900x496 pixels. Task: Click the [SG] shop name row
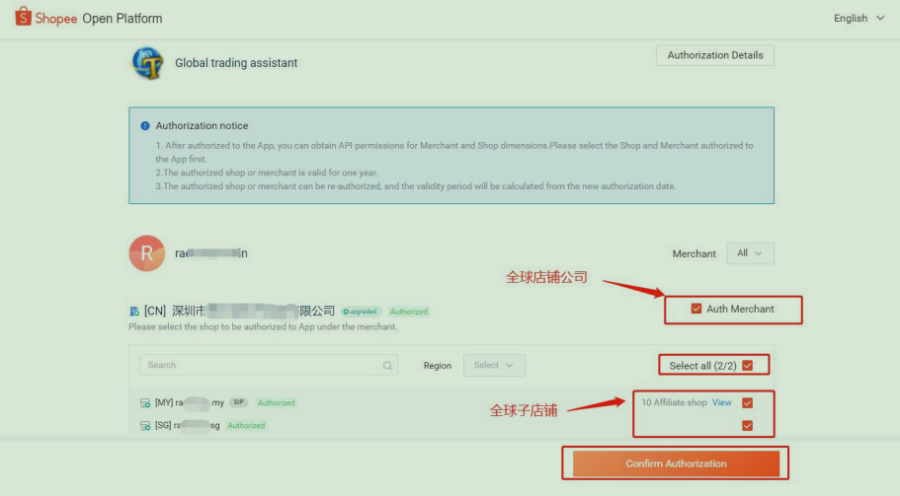(x=187, y=425)
